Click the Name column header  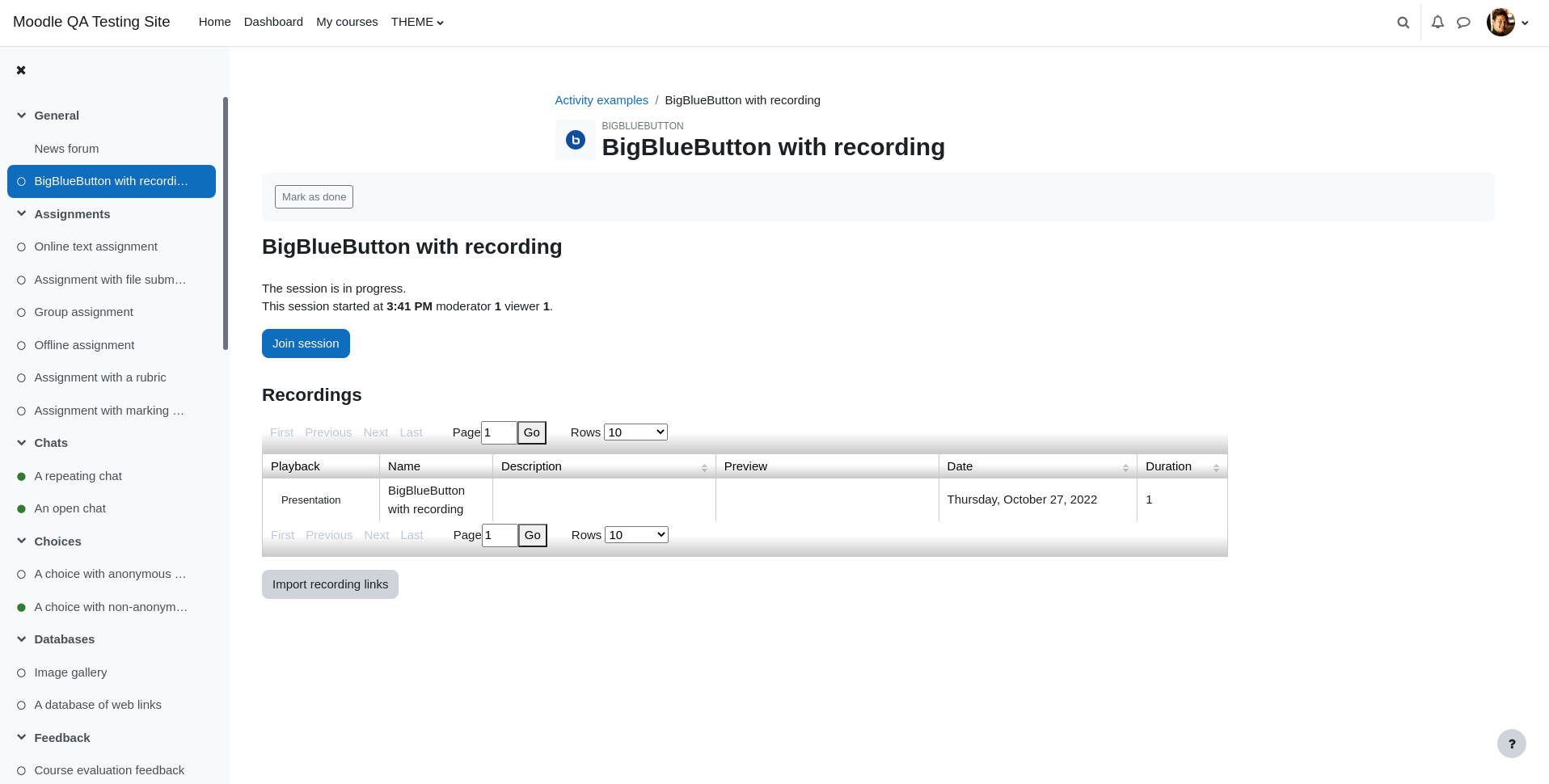tap(436, 466)
